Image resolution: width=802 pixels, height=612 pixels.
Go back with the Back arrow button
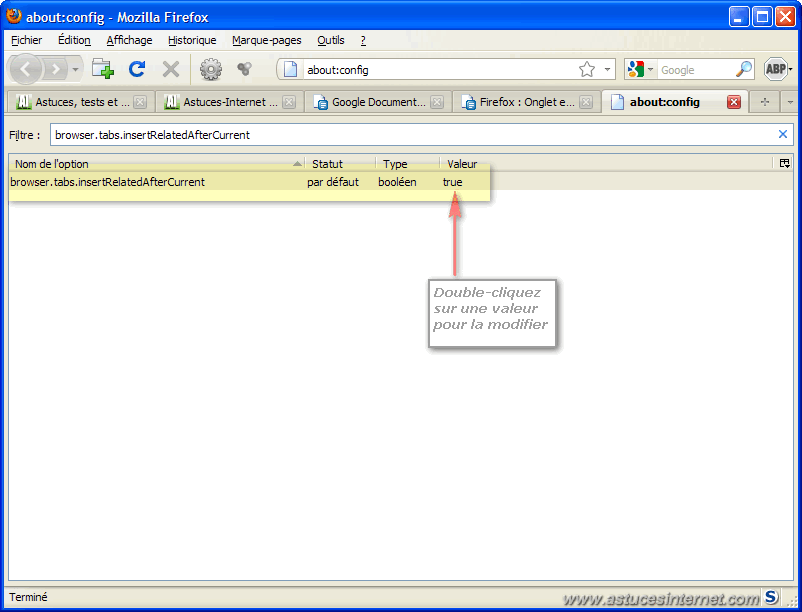26,69
